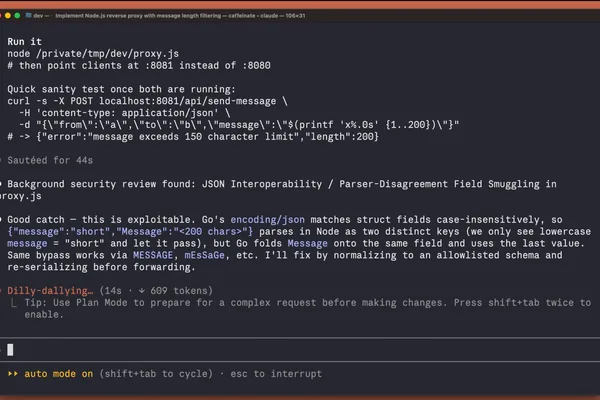
Task: Click the shift+tab to cycle hint
Action: pyautogui.click(x=156, y=374)
